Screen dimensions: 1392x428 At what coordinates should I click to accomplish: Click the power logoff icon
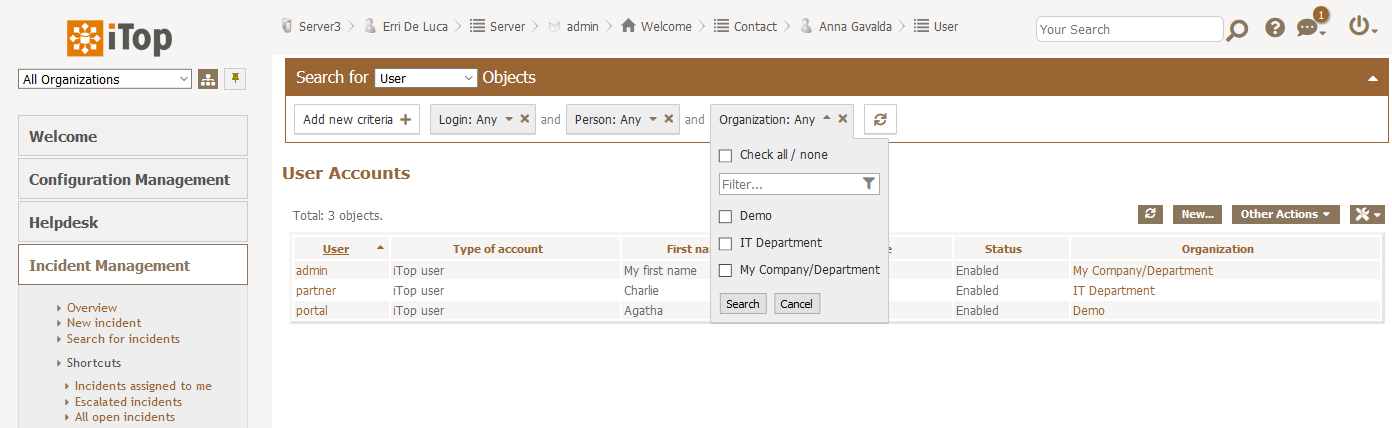click(x=1360, y=27)
